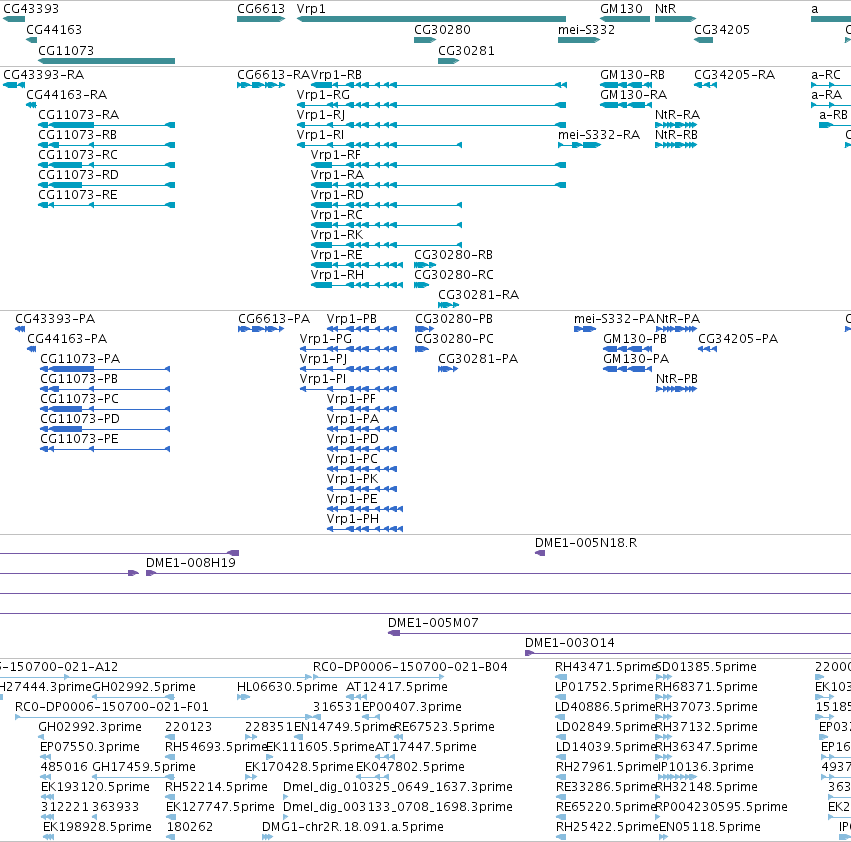Select the 'NtR' gene name label

(665, 9)
